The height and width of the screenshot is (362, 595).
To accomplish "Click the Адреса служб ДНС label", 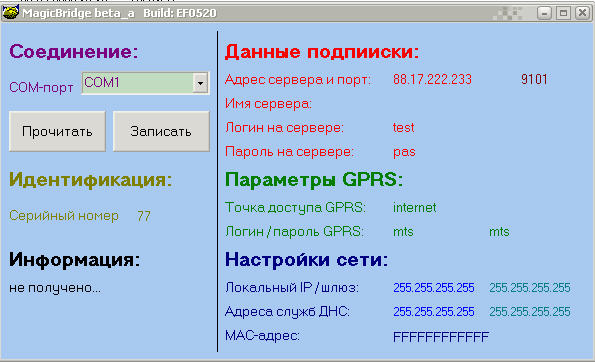I will point(287,312).
